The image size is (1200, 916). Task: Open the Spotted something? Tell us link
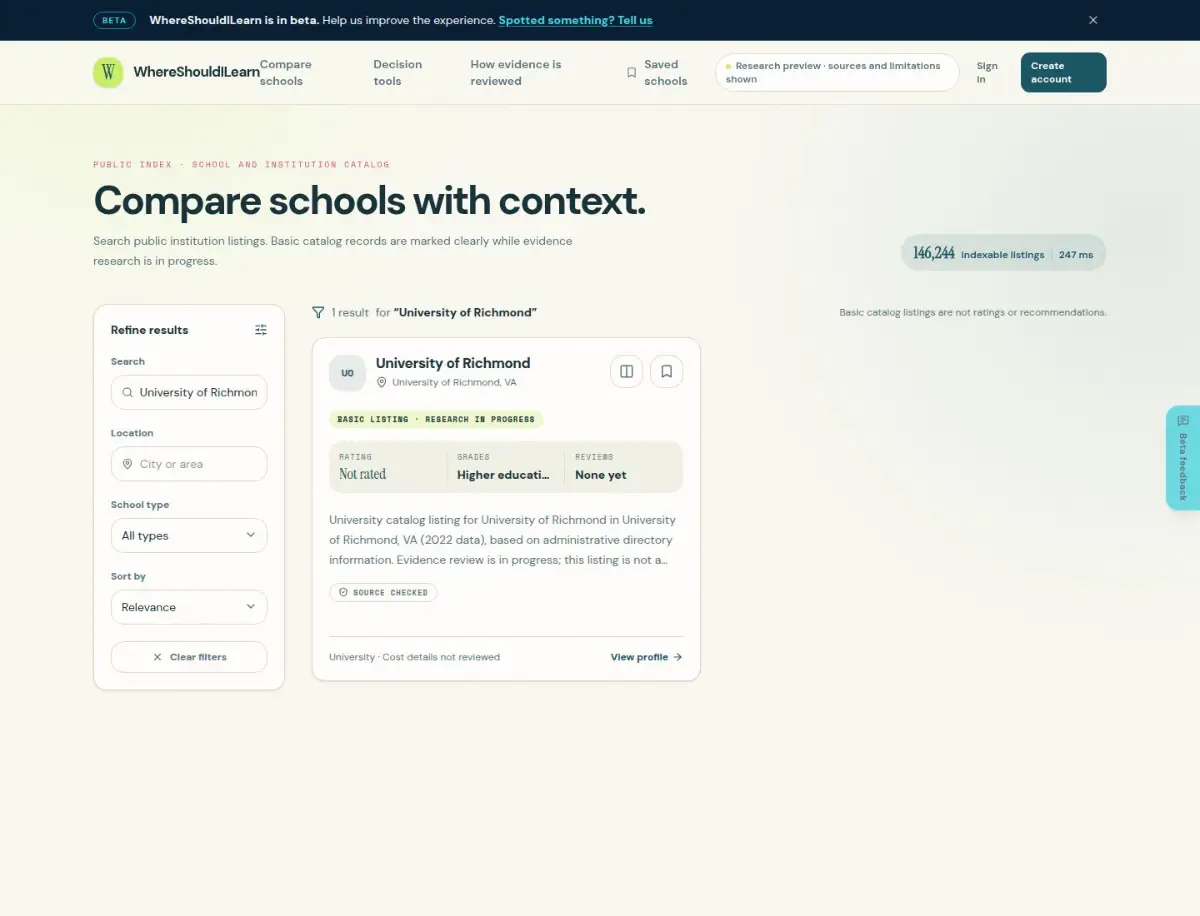tap(575, 20)
